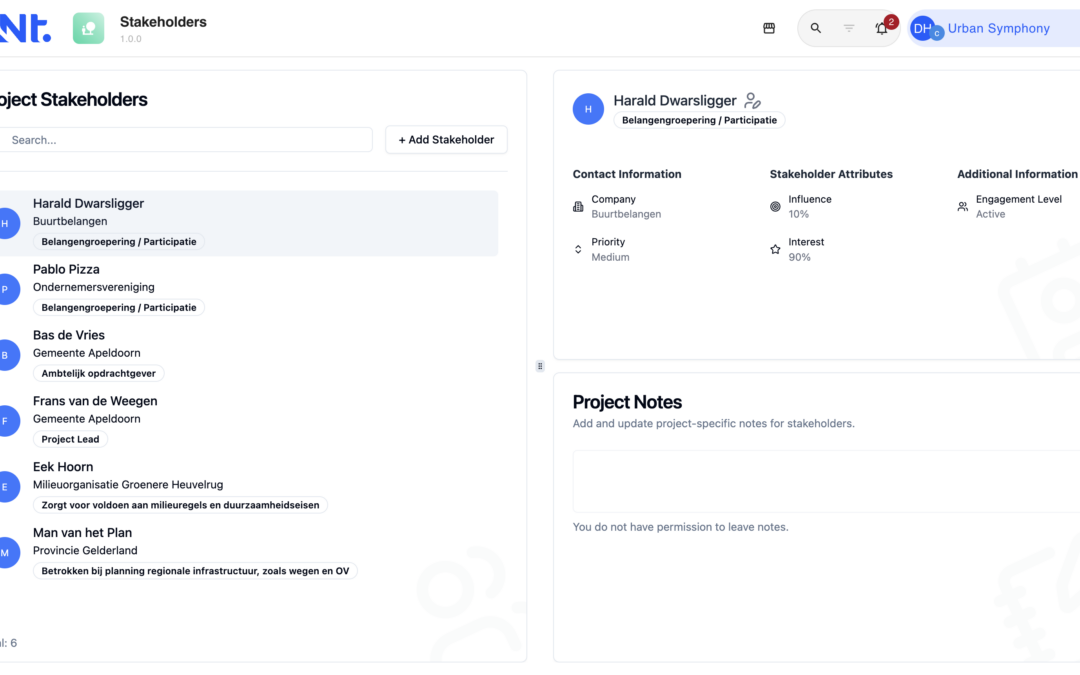The height and width of the screenshot is (675, 1080).
Task: Click the Betrokken bij planning regionale infrastructuur tag
Action: 195,571
